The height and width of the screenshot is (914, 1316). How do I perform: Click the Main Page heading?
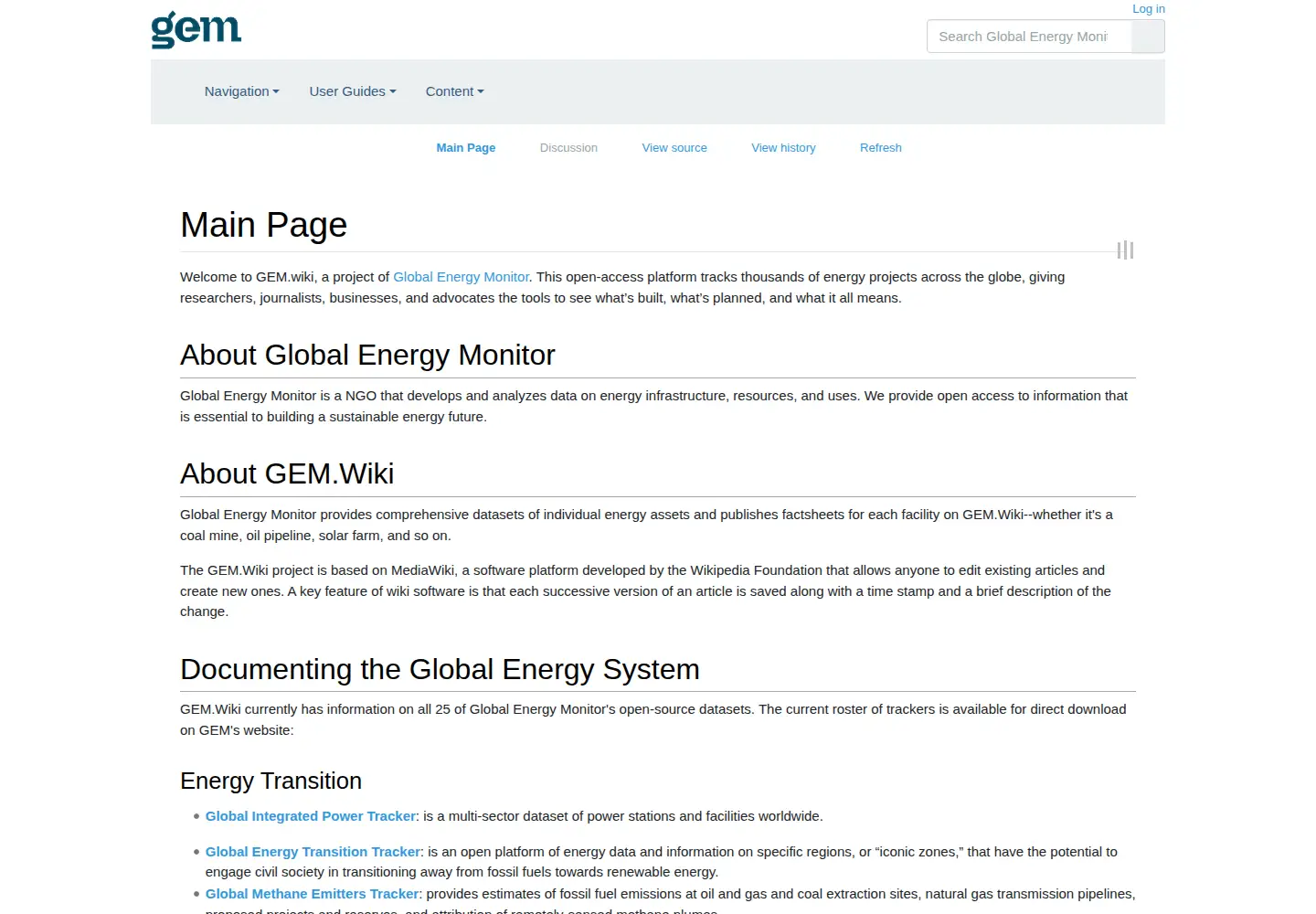tap(264, 225)
